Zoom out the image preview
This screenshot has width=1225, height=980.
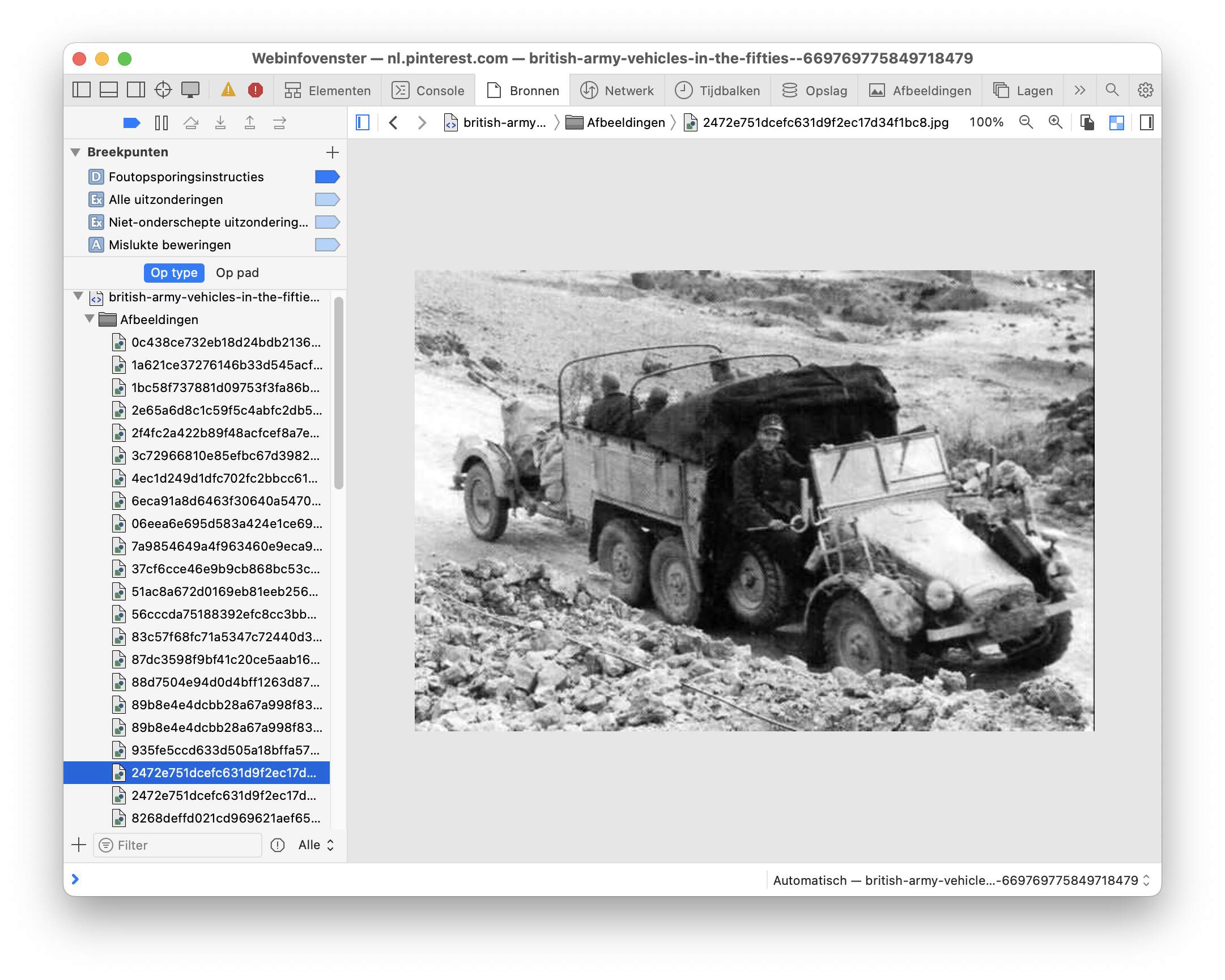tap(1026, 122)
